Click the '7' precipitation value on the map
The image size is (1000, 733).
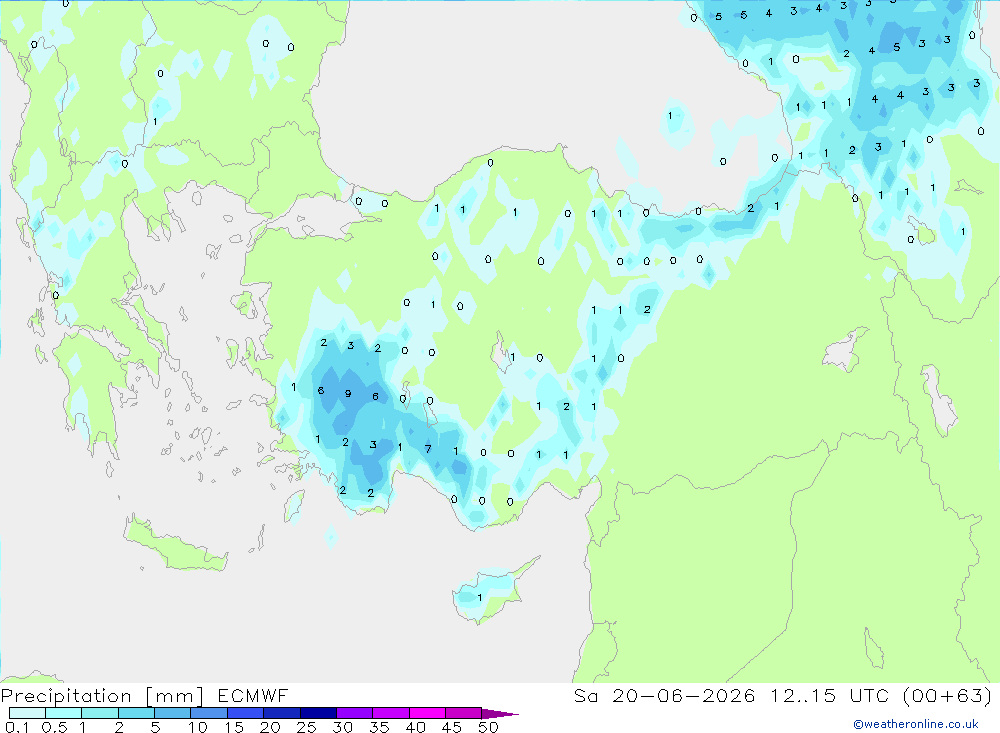tap(428, 449)
